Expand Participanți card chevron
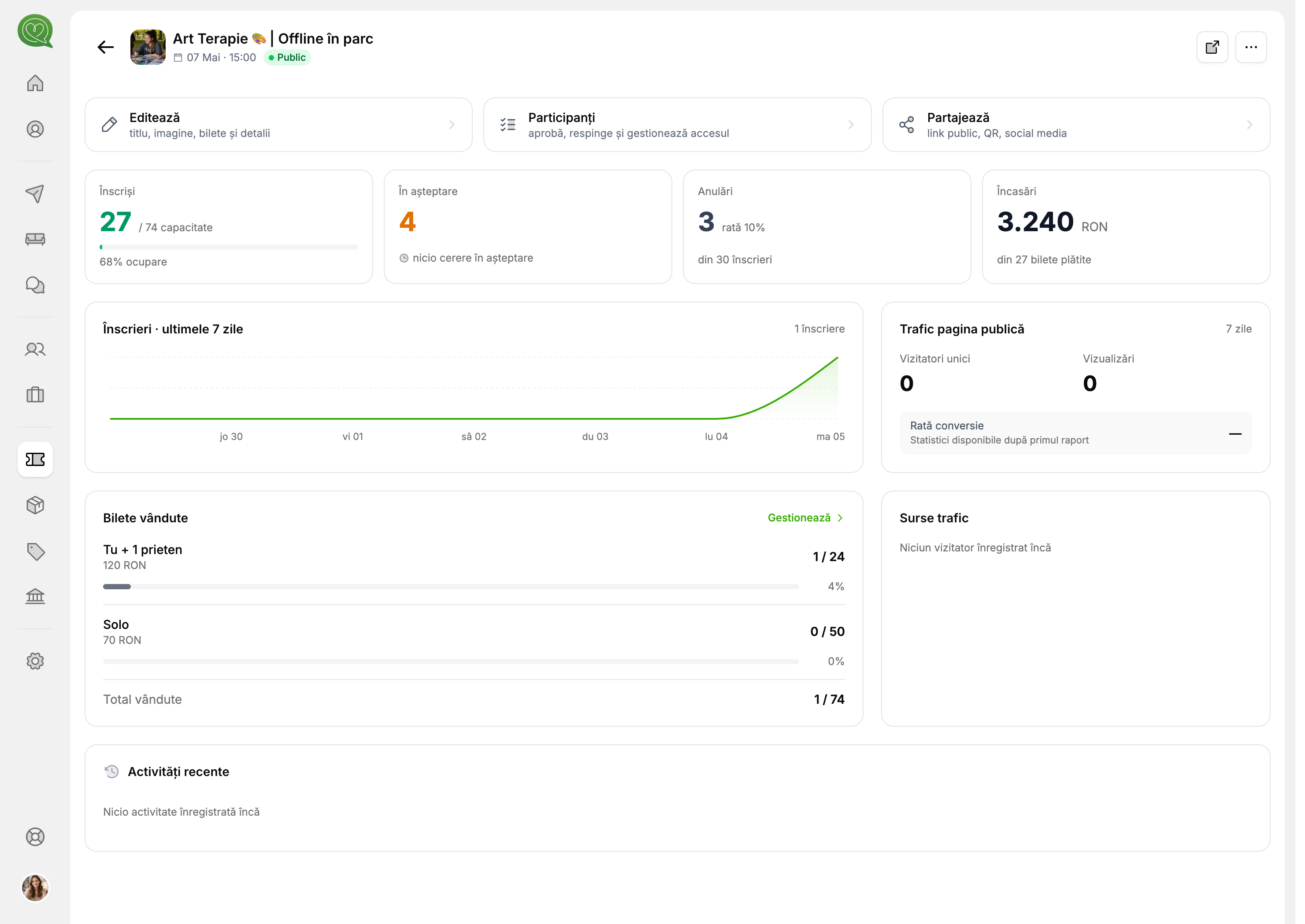The width and height of the screenshot is (1305, 924). point(851,125)
